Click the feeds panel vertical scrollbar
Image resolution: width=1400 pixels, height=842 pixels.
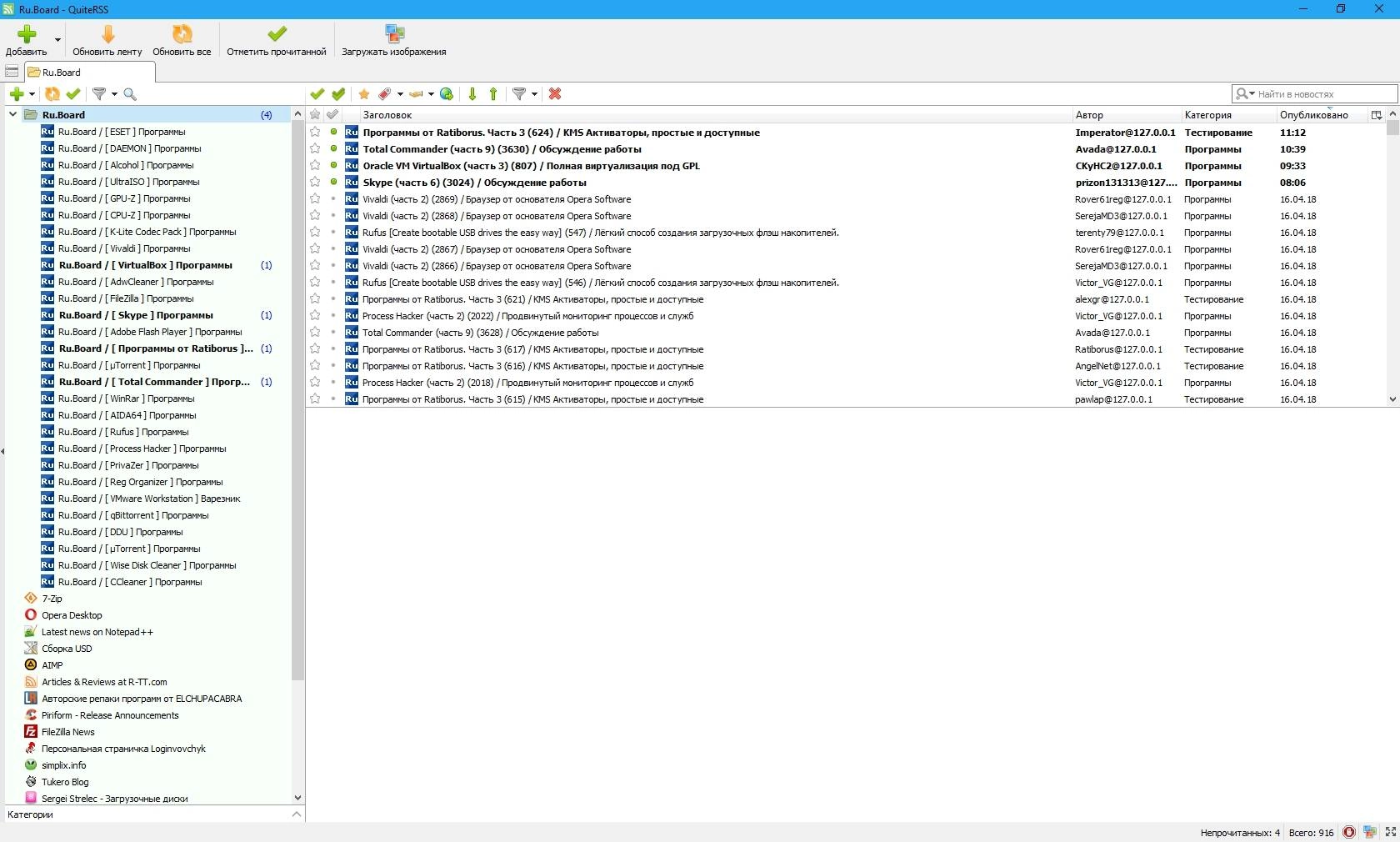pyautogui.click(x=297, y=400)
